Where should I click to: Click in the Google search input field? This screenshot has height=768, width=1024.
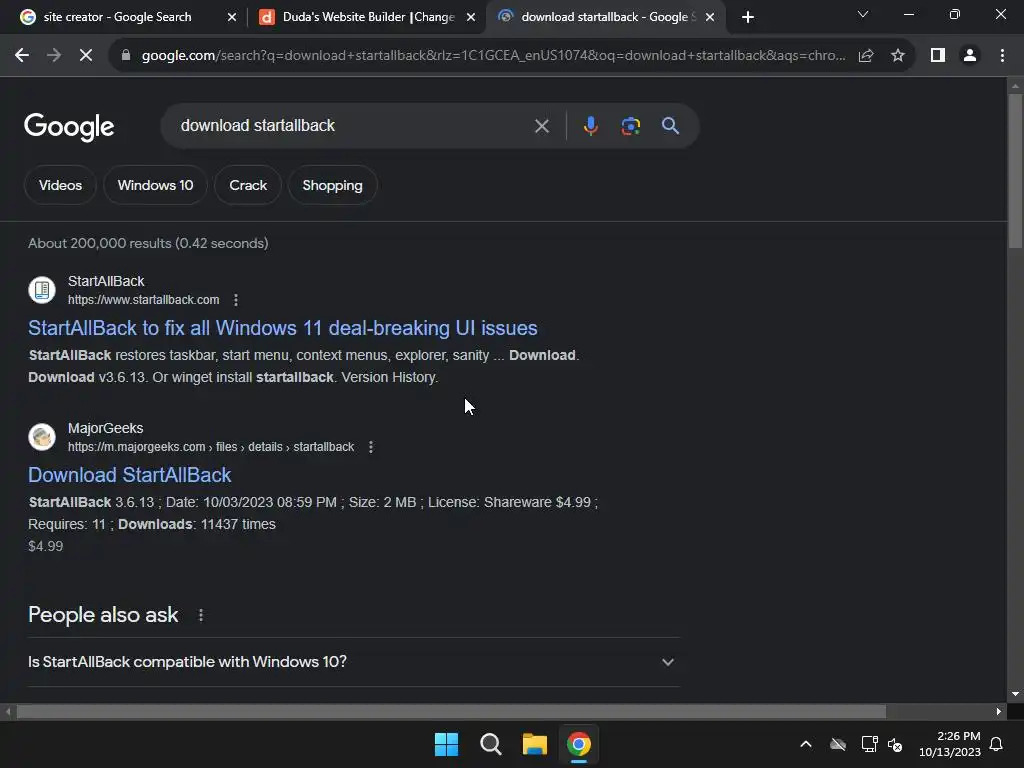coord(353,126)
